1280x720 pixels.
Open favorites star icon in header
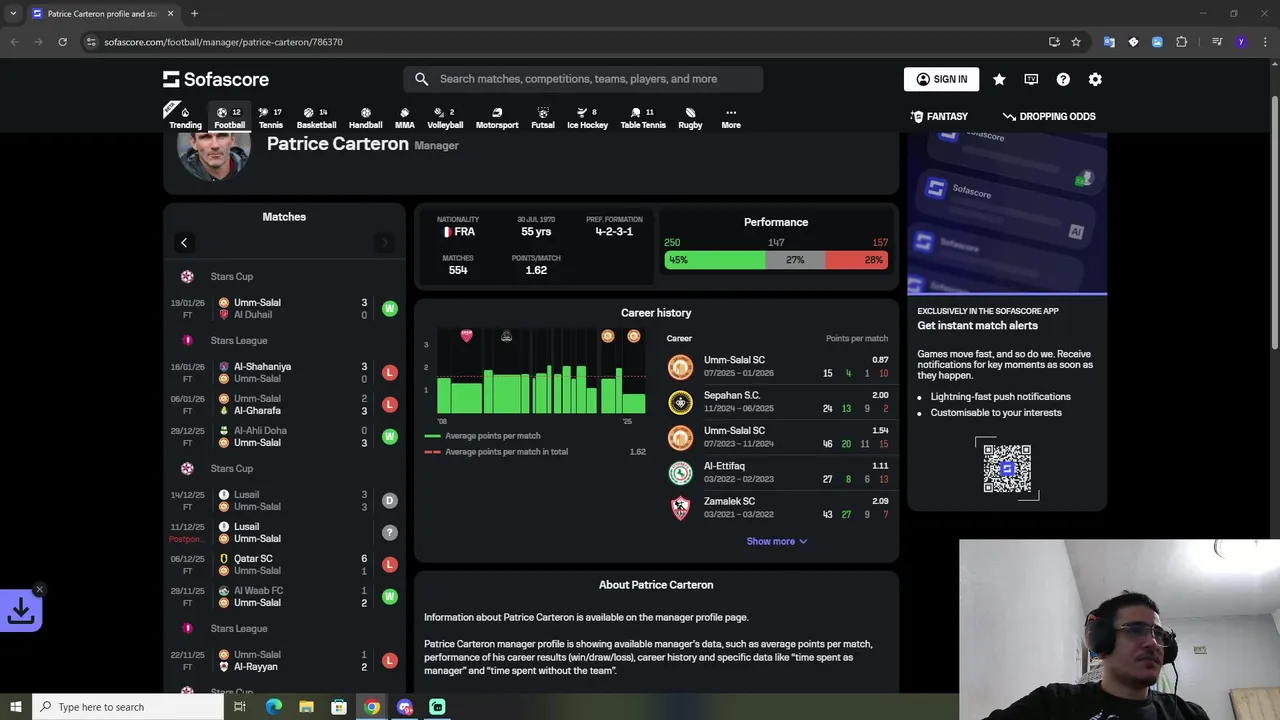click(999, 79)
